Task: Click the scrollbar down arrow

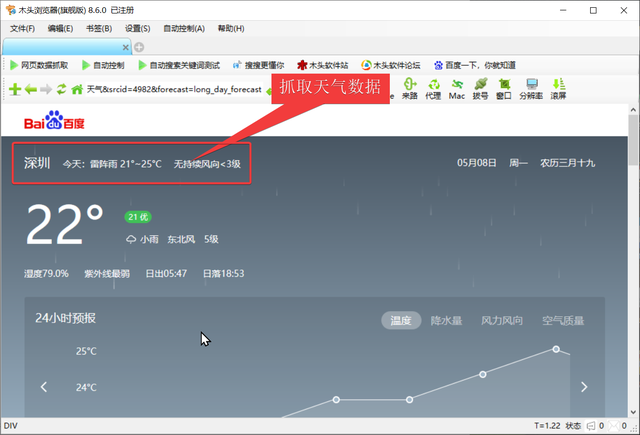Action: [x=633, y=412]
